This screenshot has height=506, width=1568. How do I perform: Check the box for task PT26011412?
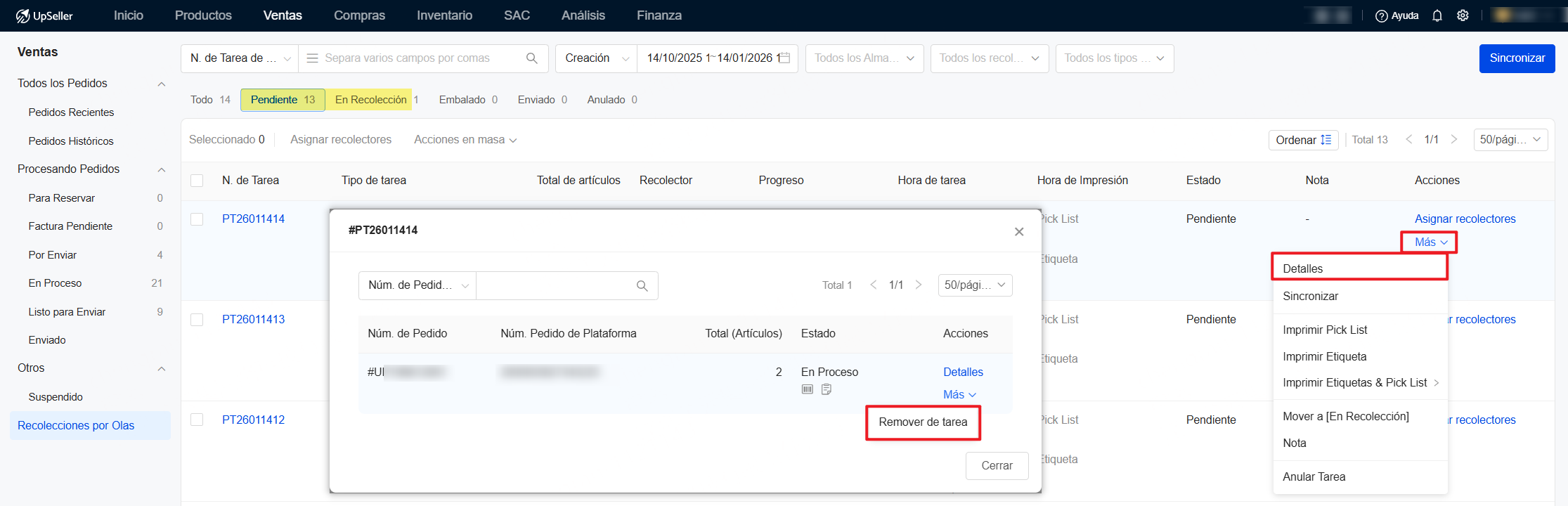pos(197,420)
